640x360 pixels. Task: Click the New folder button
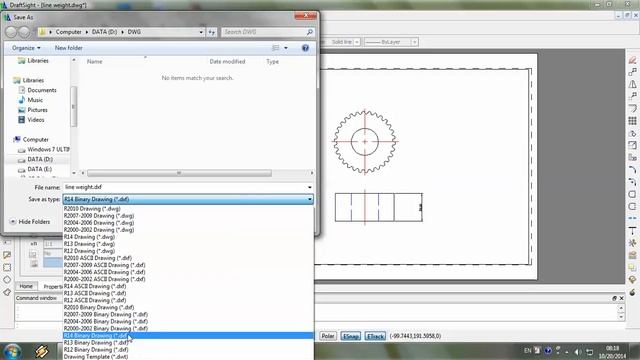69,48
